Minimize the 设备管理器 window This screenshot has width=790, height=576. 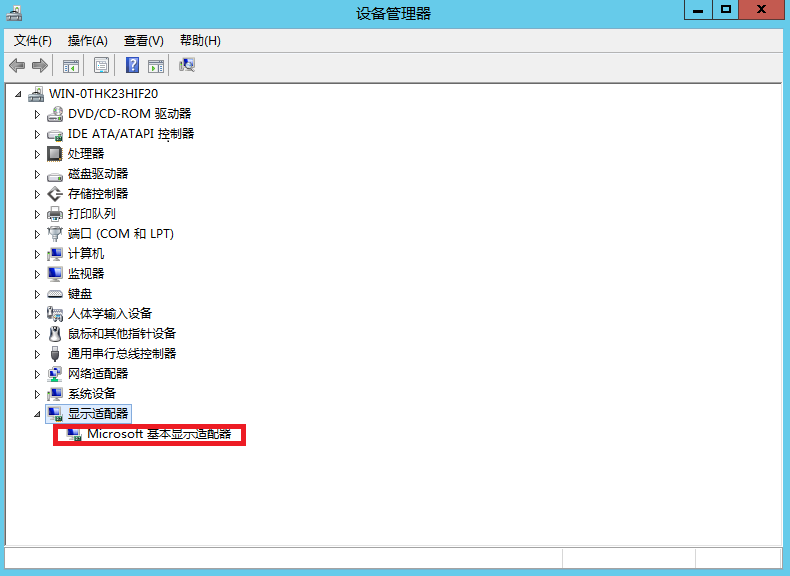[698, 10]
